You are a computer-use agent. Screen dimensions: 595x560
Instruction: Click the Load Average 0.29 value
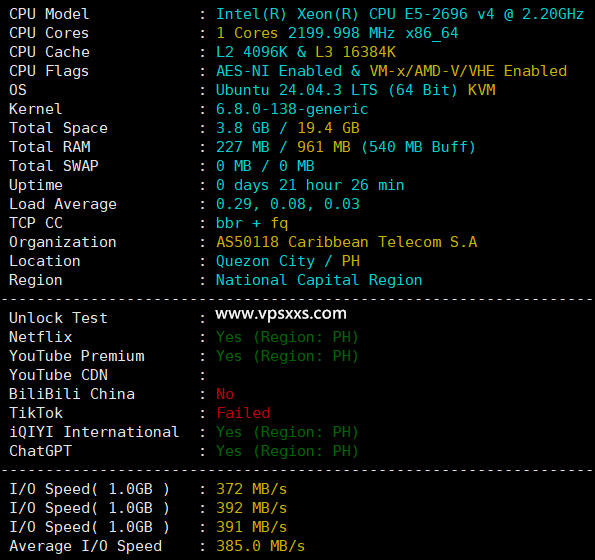click(233, 204)
